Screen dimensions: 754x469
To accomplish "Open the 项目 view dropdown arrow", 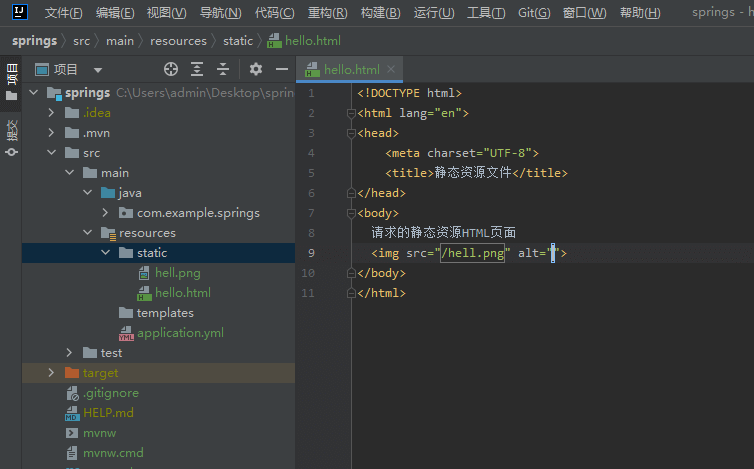I will (x=98, y=70).
